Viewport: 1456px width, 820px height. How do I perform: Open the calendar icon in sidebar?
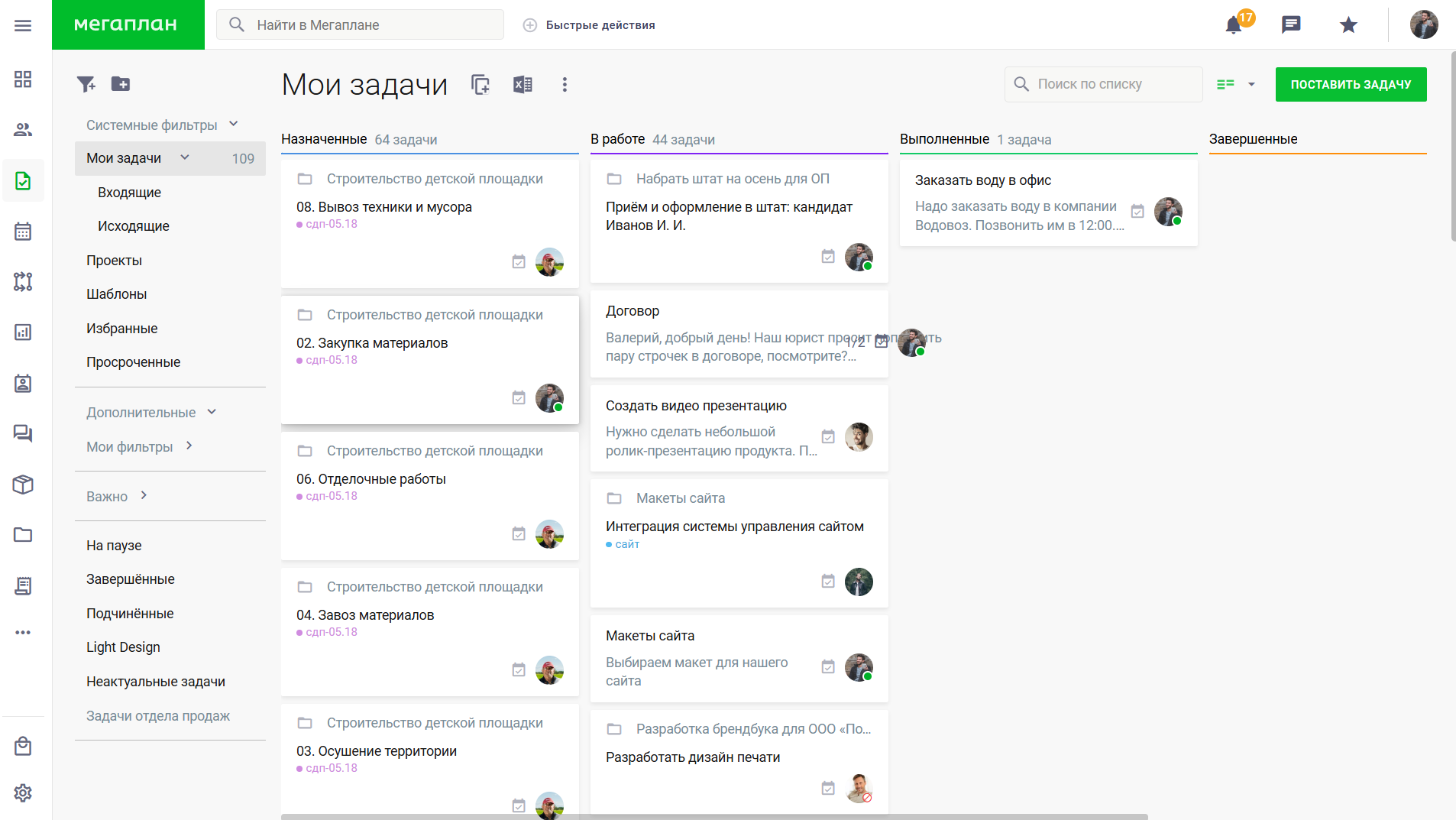[23, 231]
